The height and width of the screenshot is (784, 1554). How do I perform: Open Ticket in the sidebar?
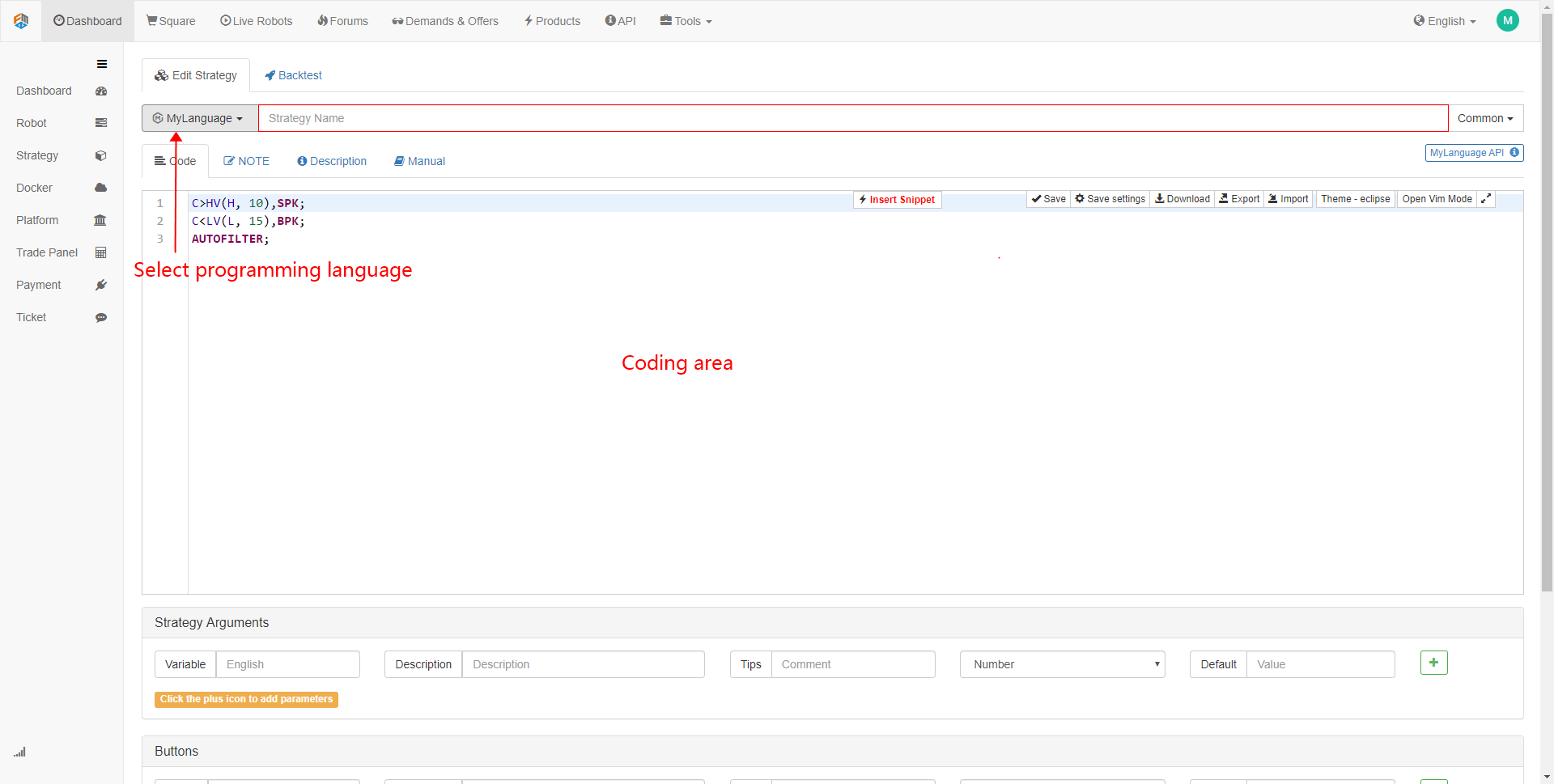click(x=32, y=317)
